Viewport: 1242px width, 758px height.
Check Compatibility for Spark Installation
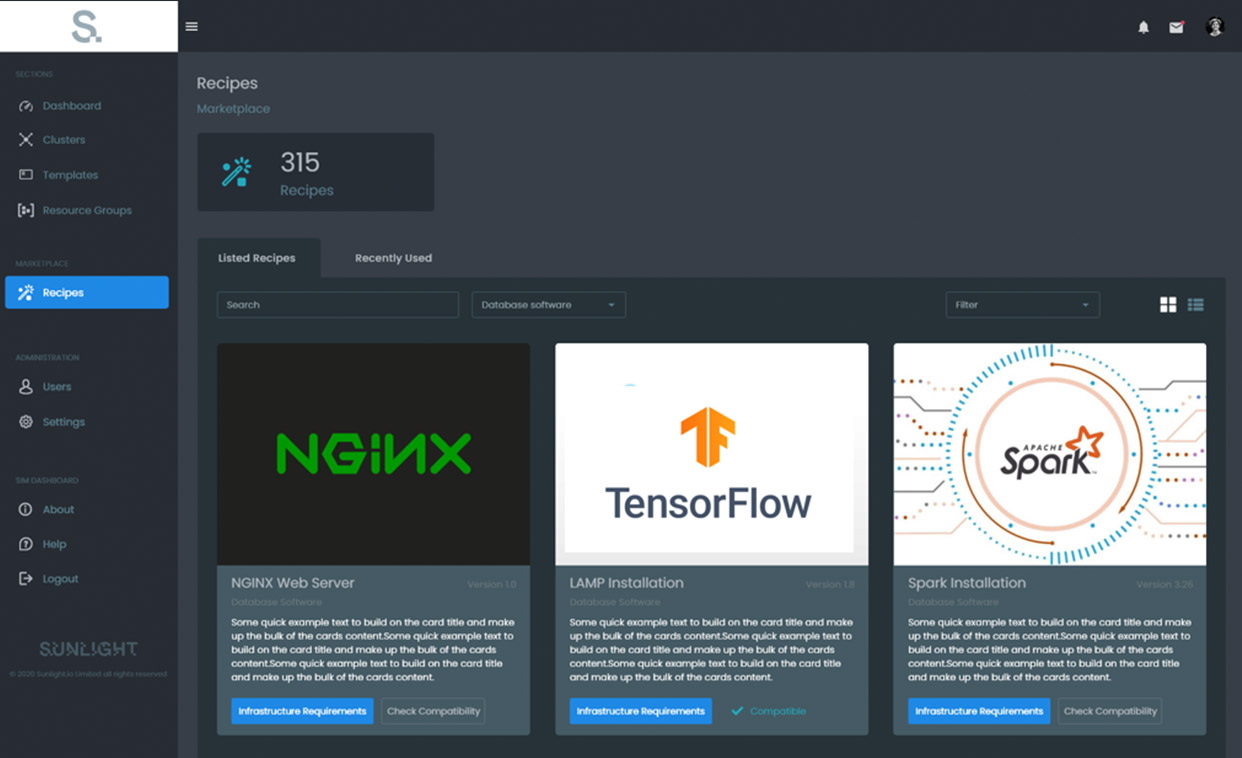pyautogui.click(x=1110, y=711)
